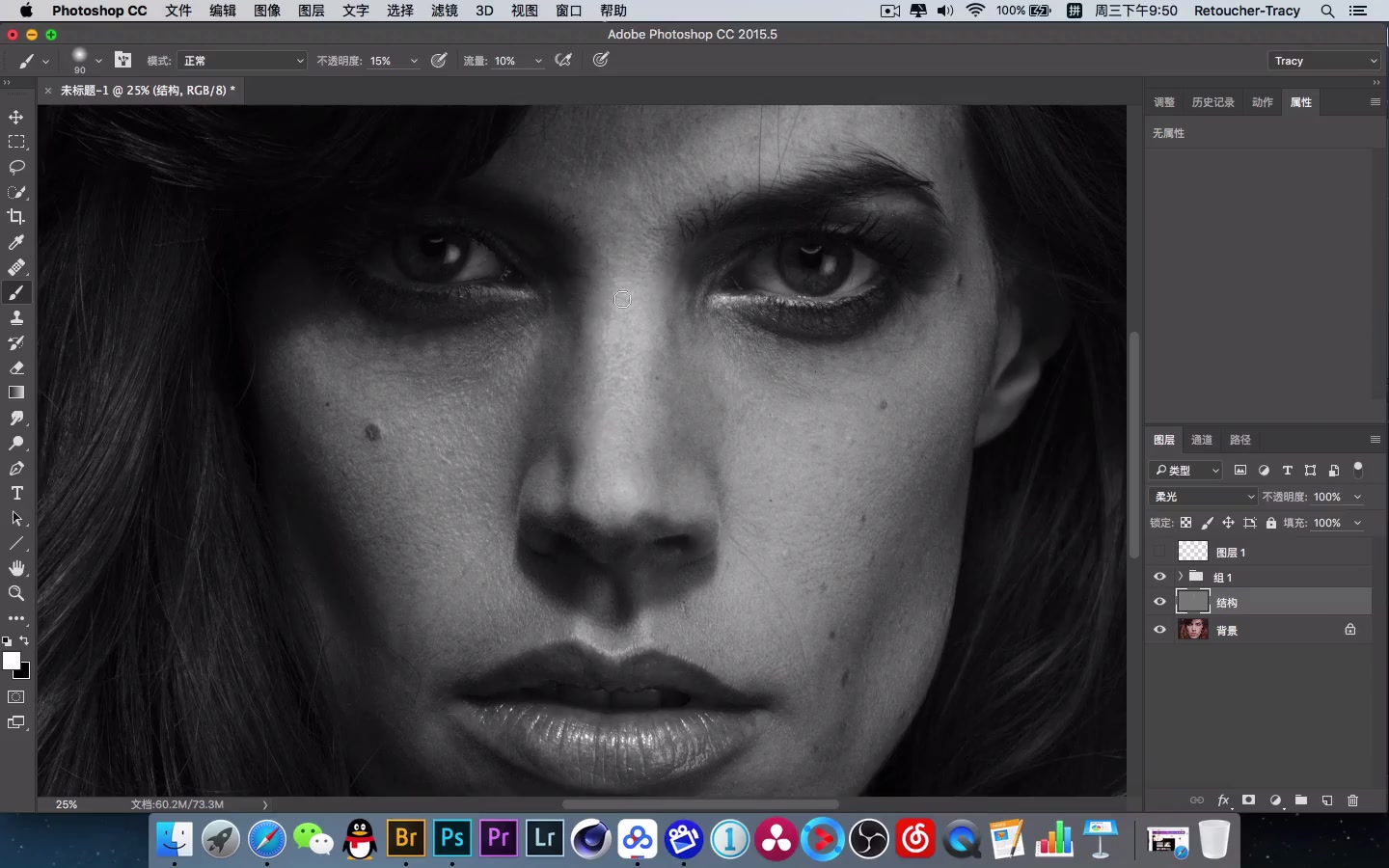Toggle lock all for layer
1389x868 pixels.
pos(1271,523)
